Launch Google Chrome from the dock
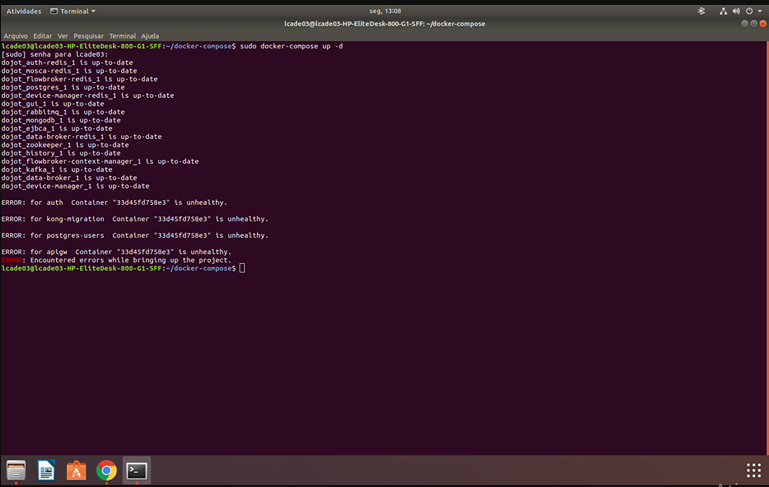Viewport: 769px width, 487px height. pos(106,470)
